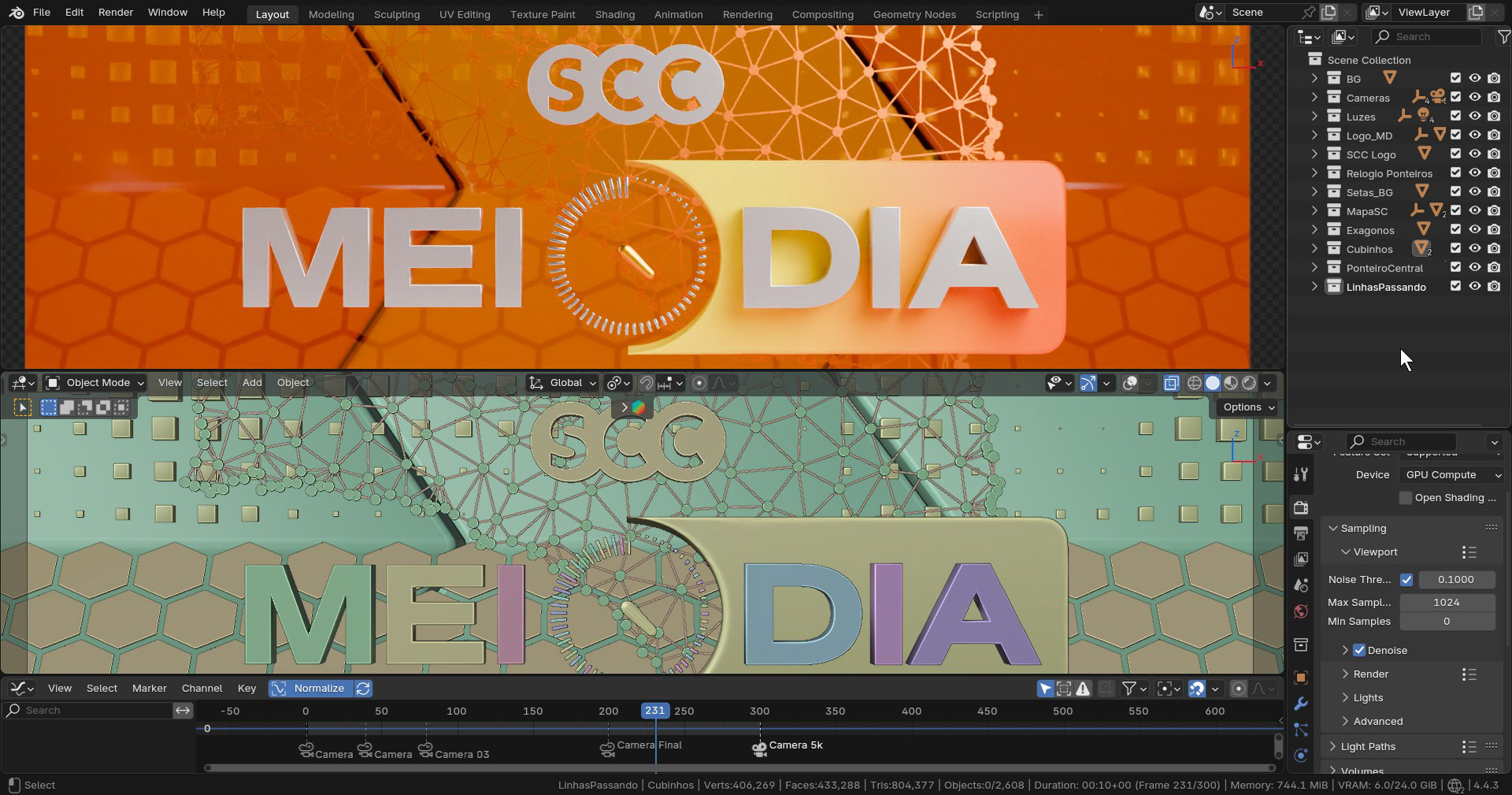Switch viewport to rendered shading
Screen dimensions: 1512x795
pos(1249,383)
